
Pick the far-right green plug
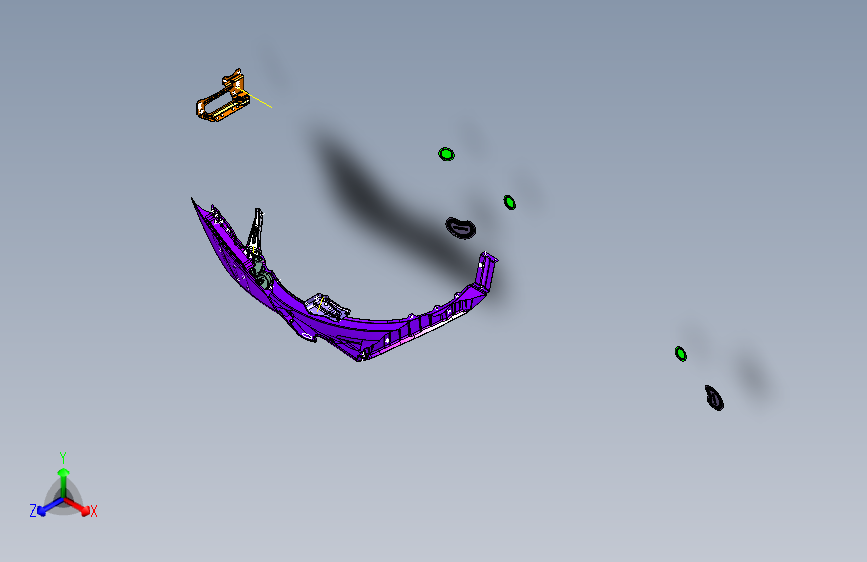[x=681, y=354]
